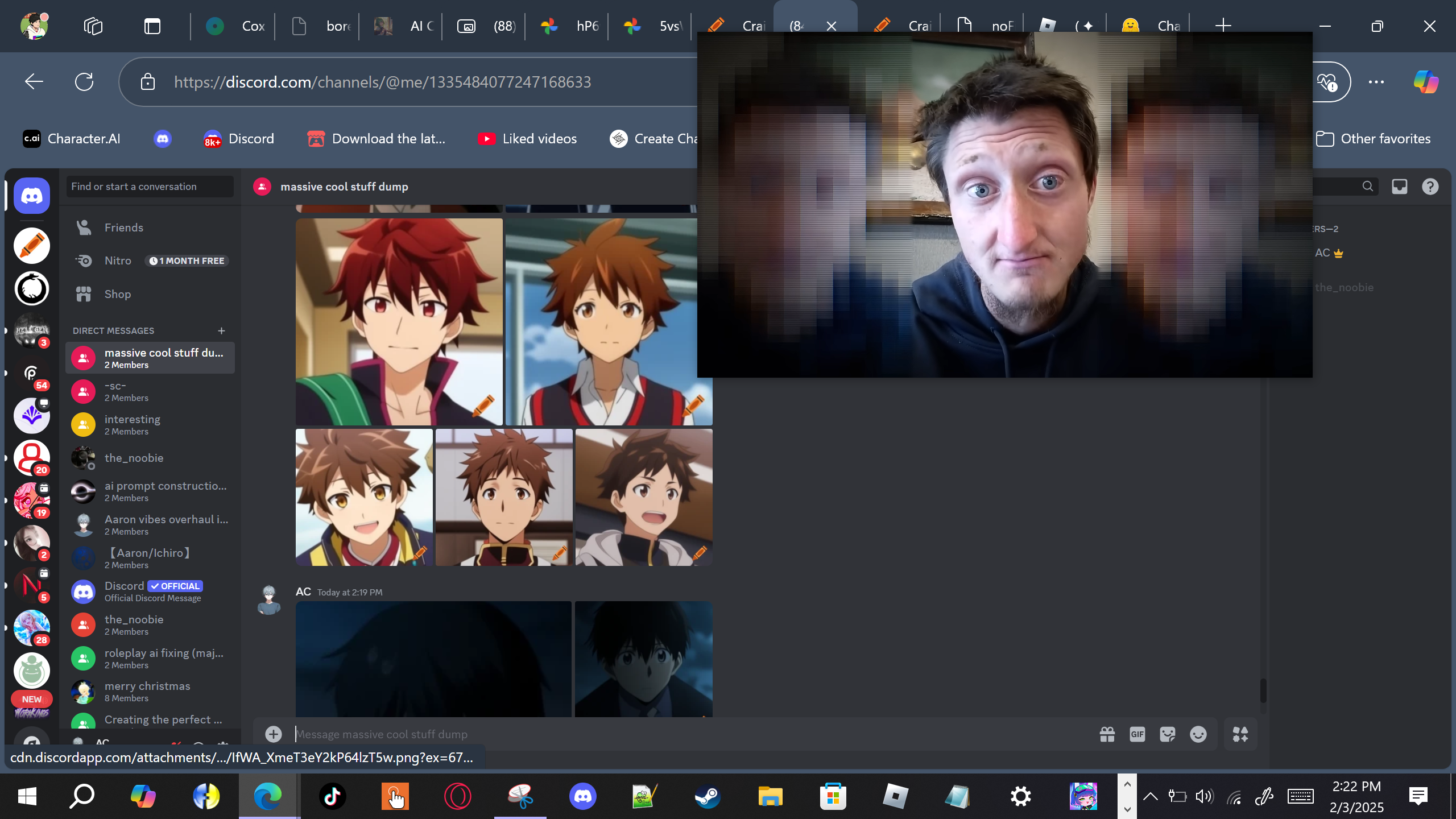The width and height of the screenshot is (1456, 819).
Task: Open red-haired anime character image
Action: tap(399, 322)
